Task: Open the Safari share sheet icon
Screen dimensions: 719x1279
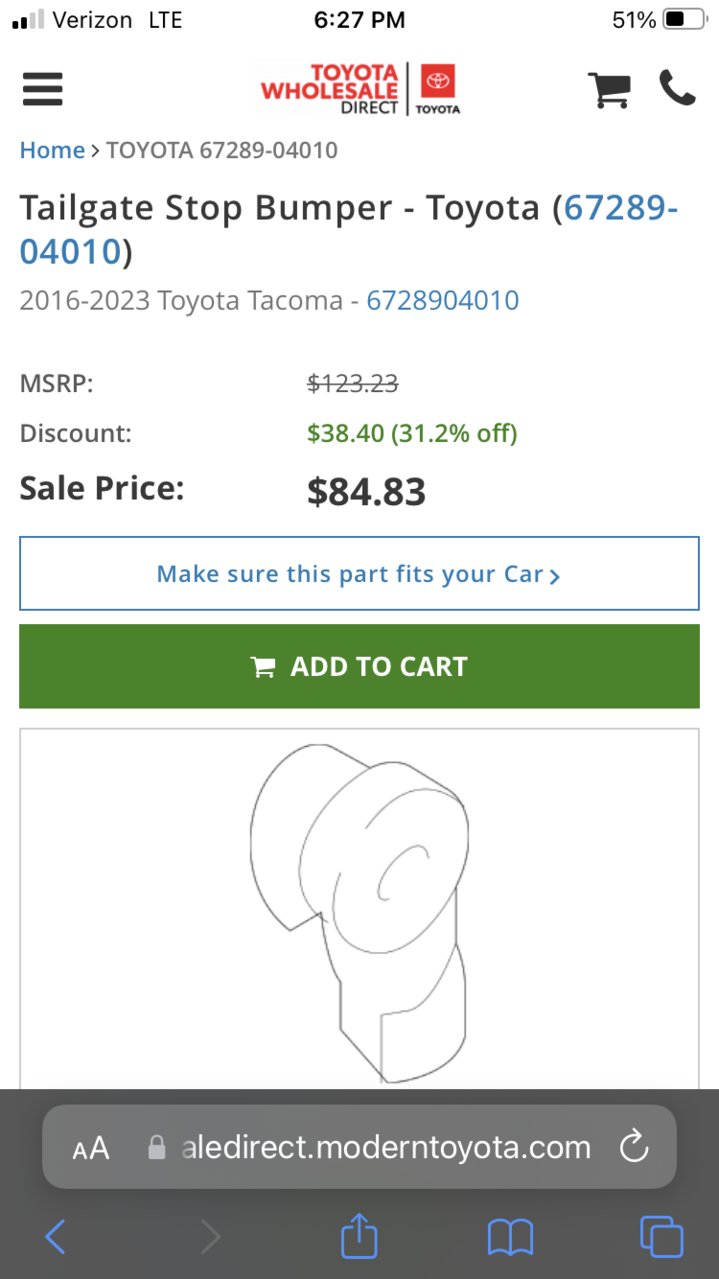Action: (359, 1237)
